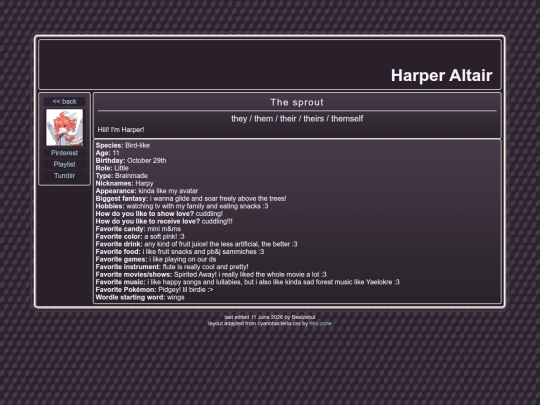
Task: Click the greeting 'Hiii! I'm Harper!'
Action: pyautogui.click(x=121, y=130)
